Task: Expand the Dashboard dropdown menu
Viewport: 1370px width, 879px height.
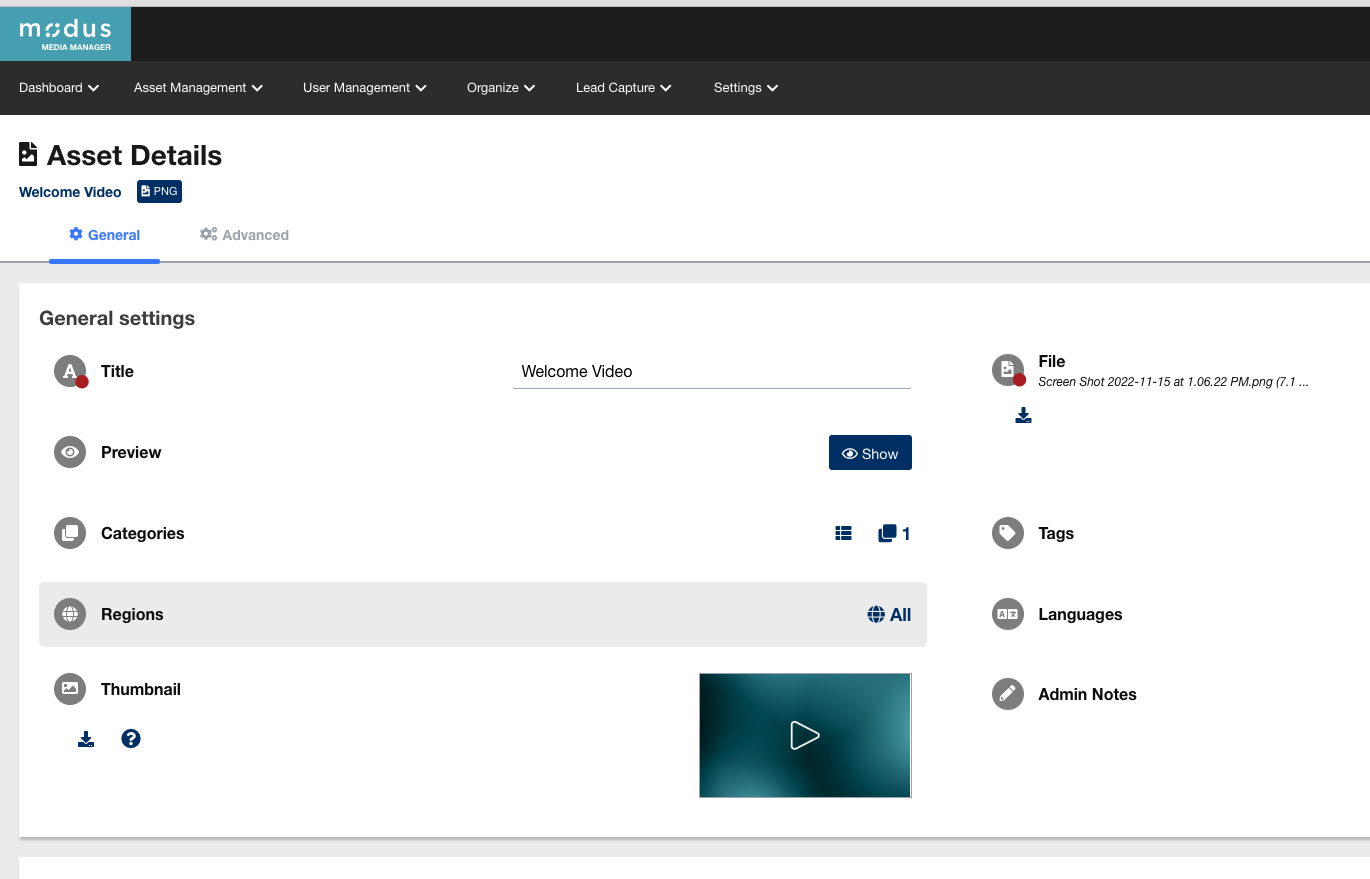Action: coord(59,88)
